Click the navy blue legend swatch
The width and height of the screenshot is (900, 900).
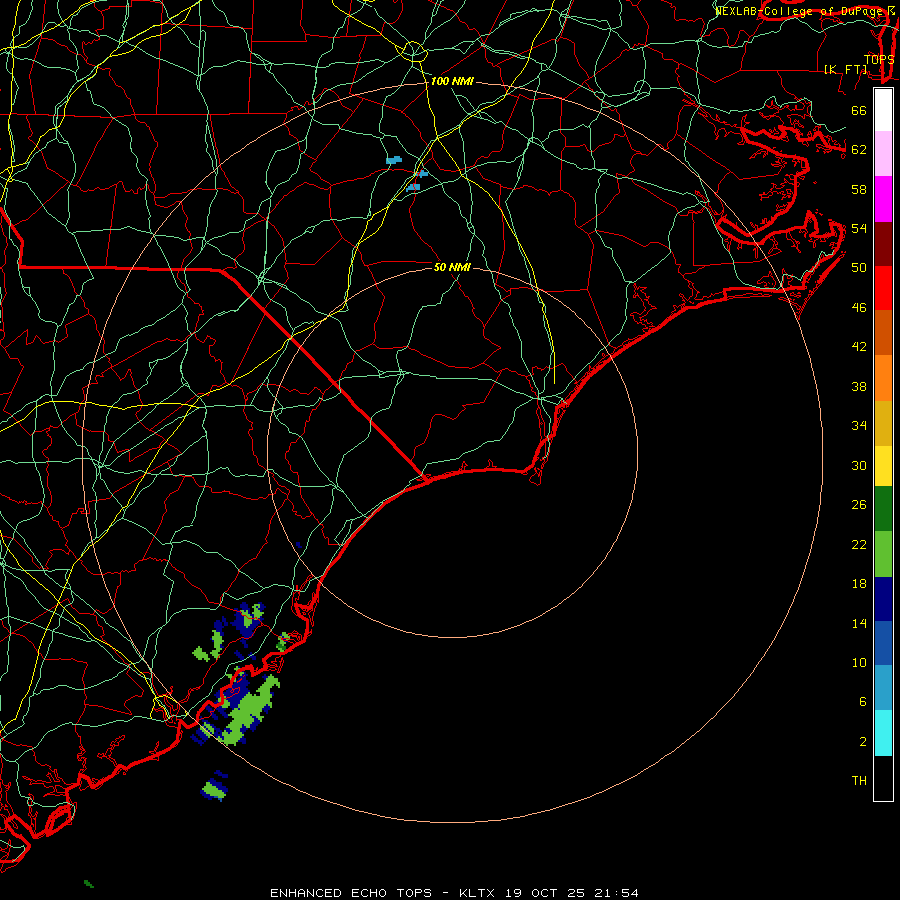(x=883, y=599)
